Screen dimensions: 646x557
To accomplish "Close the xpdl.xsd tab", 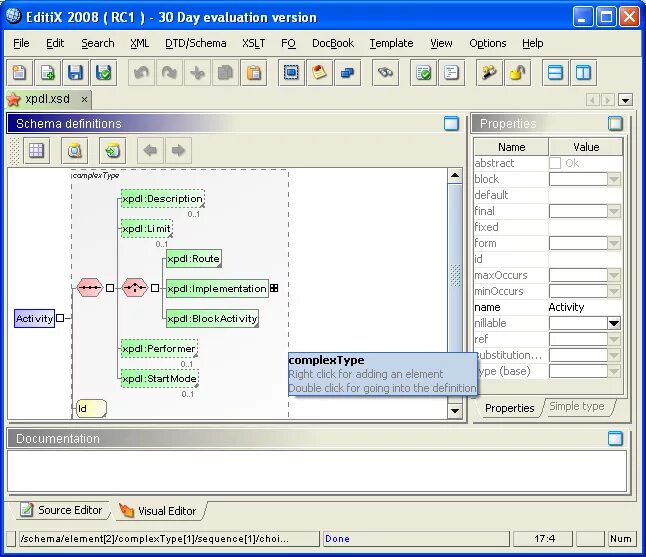I will [x=84, y=100].
